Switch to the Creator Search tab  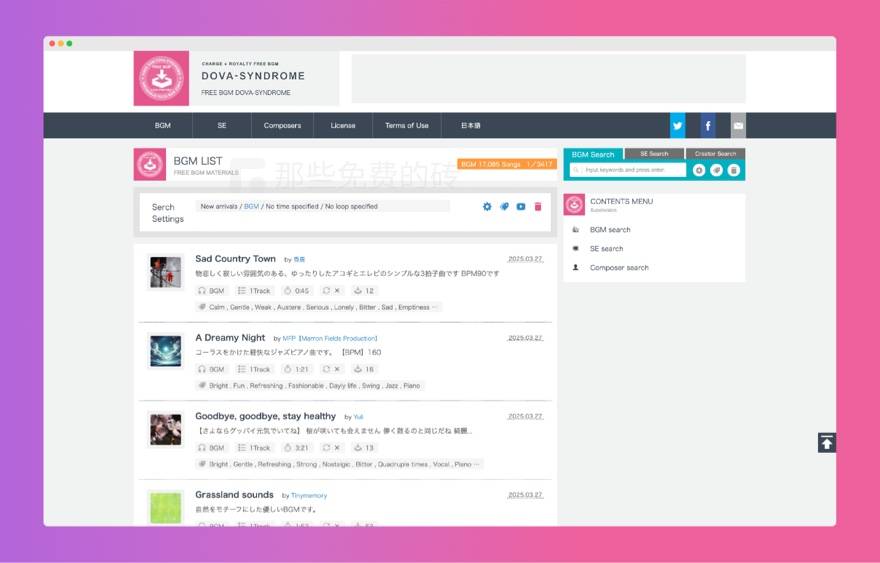pos(716,154)
